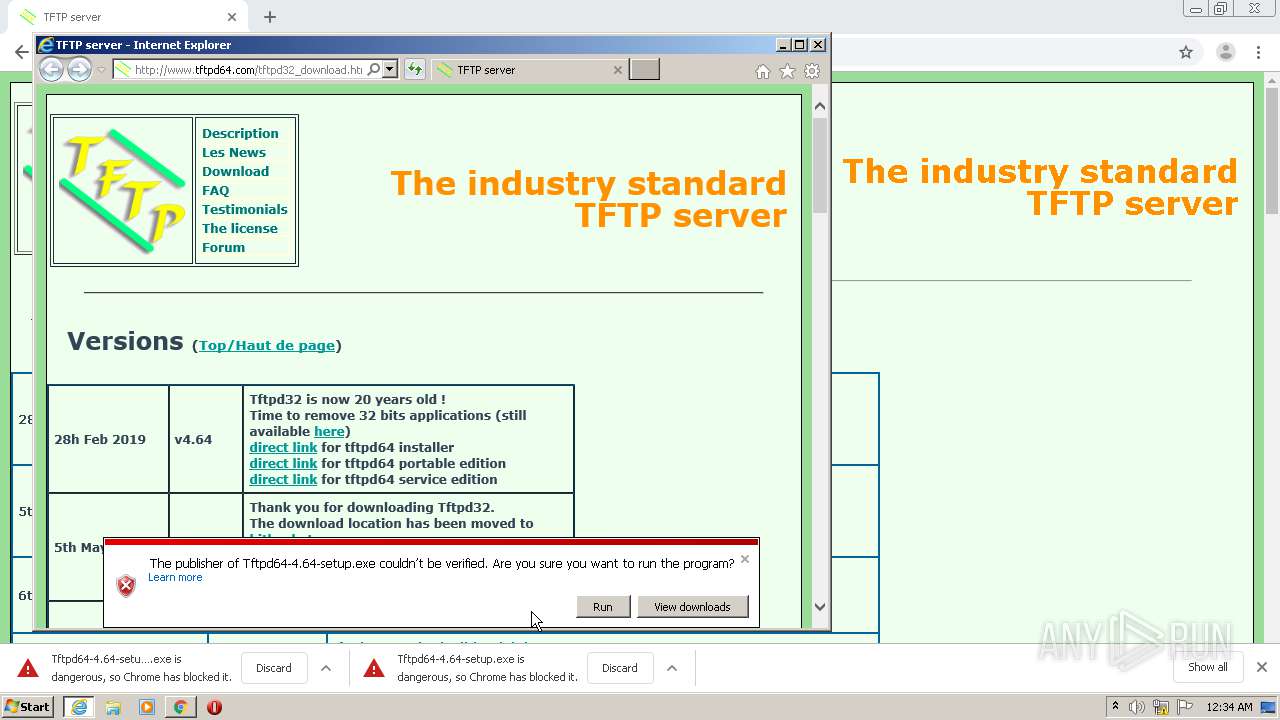The width and height of the screenshot is (1280, 720).
Task: Open Windows Explorer folder taskbar icon
Action: [x=113, y=707]
